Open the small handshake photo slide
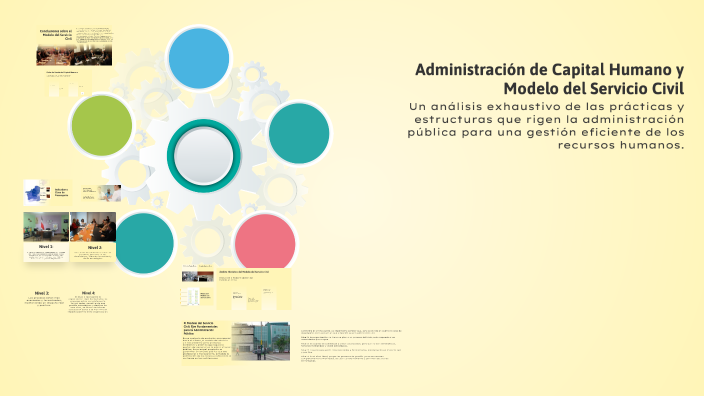Viewport: 704px width, 396px height. [x=101, y=193]
